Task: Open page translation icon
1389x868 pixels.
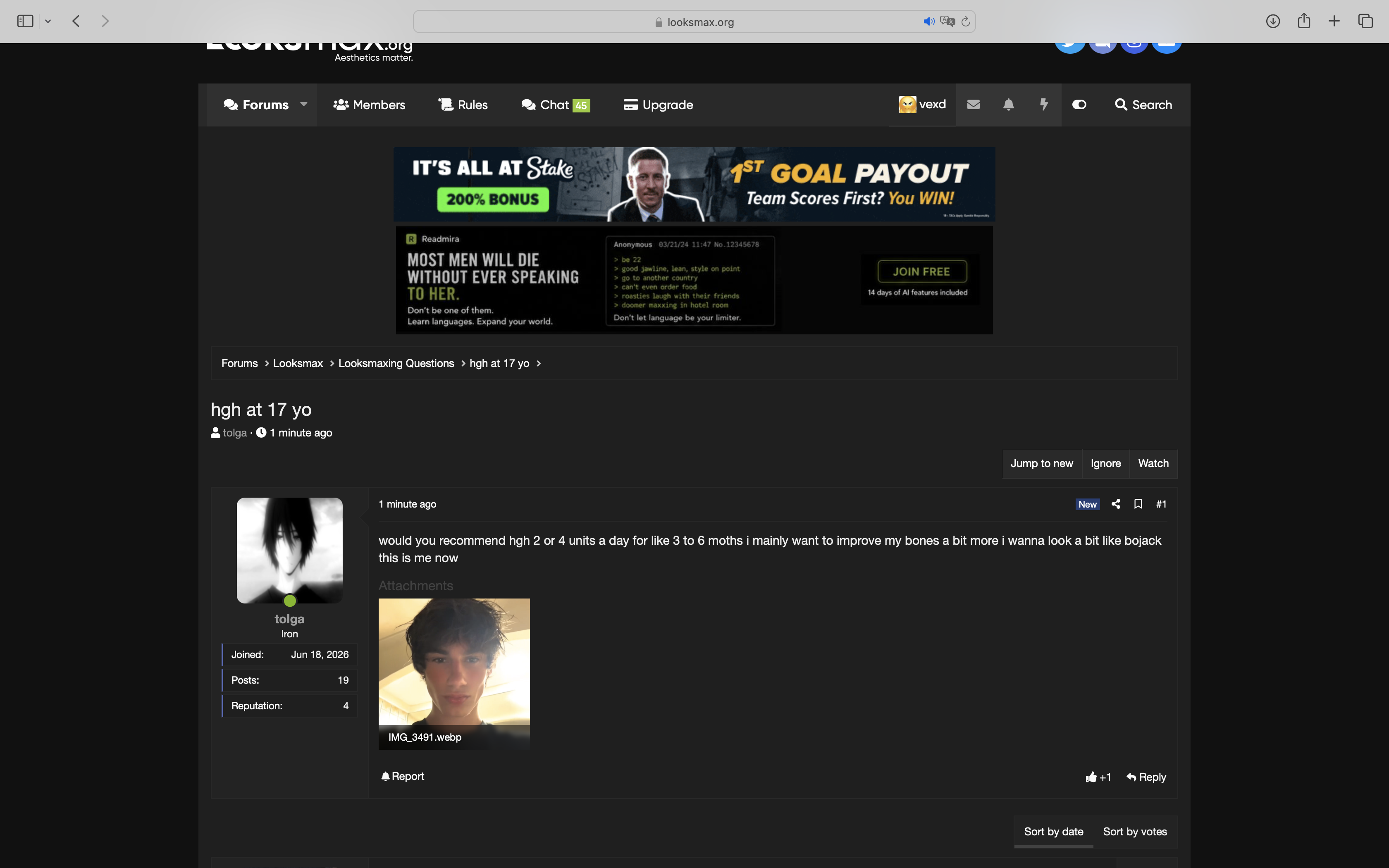Action: tap(947, 21)
